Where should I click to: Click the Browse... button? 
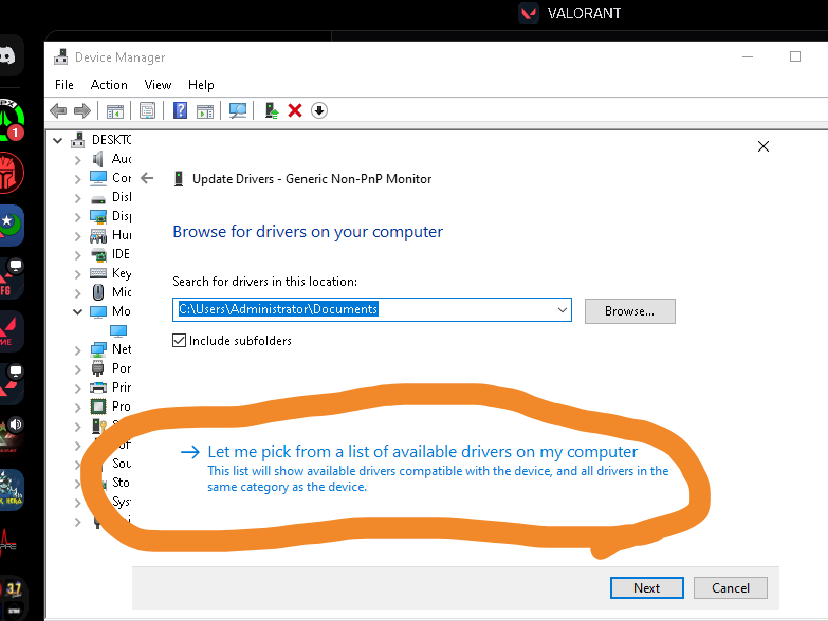pos(630,312)
